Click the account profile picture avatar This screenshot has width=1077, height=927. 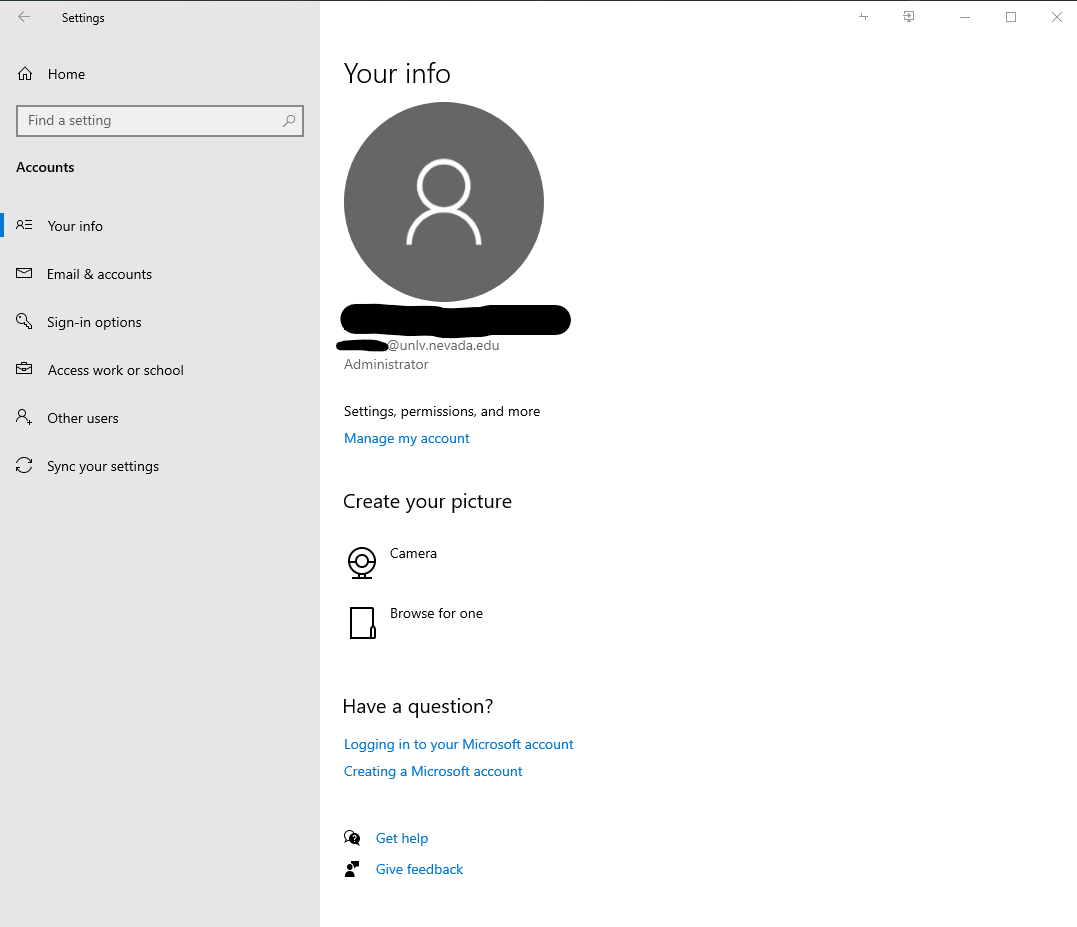[444, 202]
